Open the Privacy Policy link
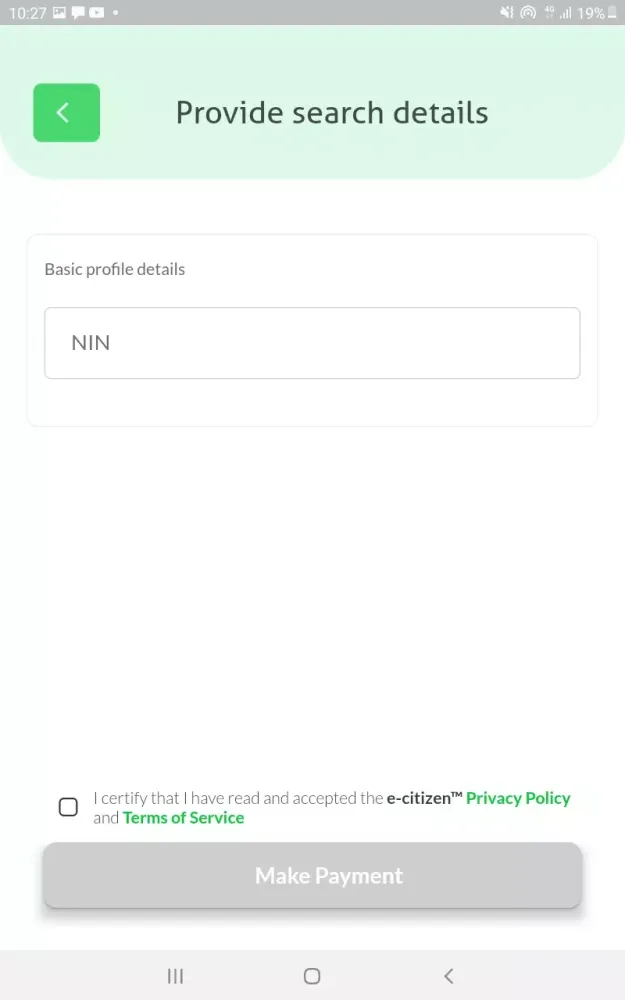This screenshot has width=625, height=1000. (518, 798)
